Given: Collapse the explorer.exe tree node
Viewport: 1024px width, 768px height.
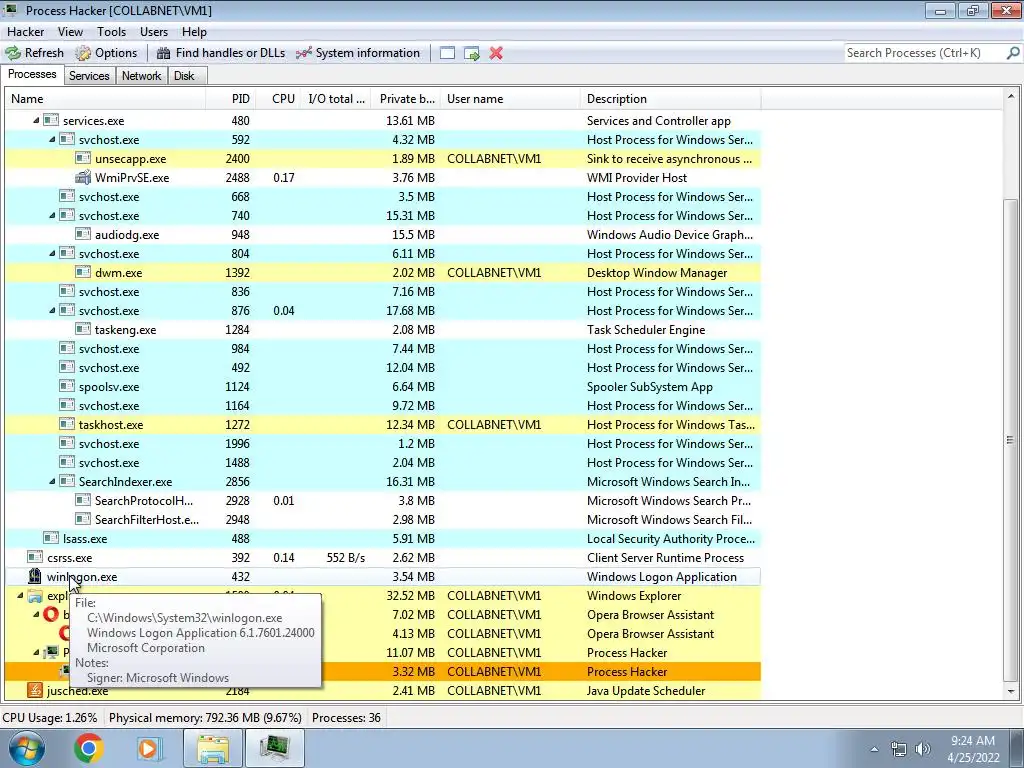Looking at the screenshot, I should pyautogui.click(x=20, y=596).
